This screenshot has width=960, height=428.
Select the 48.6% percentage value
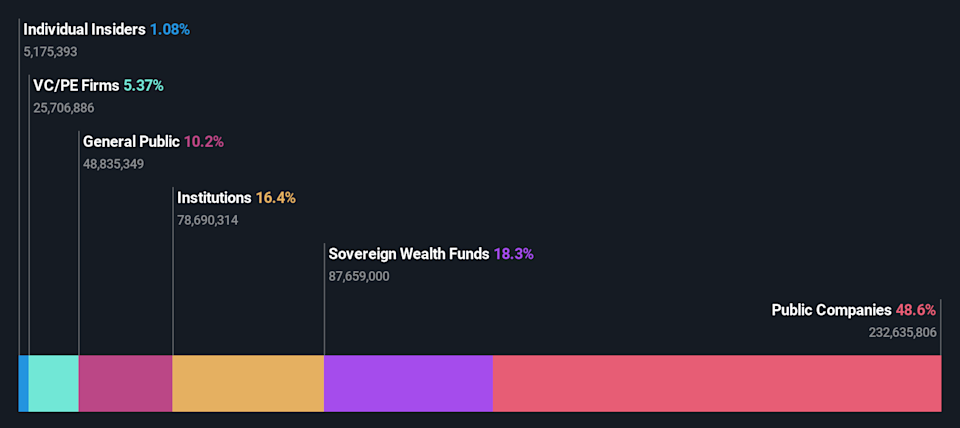coord(916,310)
